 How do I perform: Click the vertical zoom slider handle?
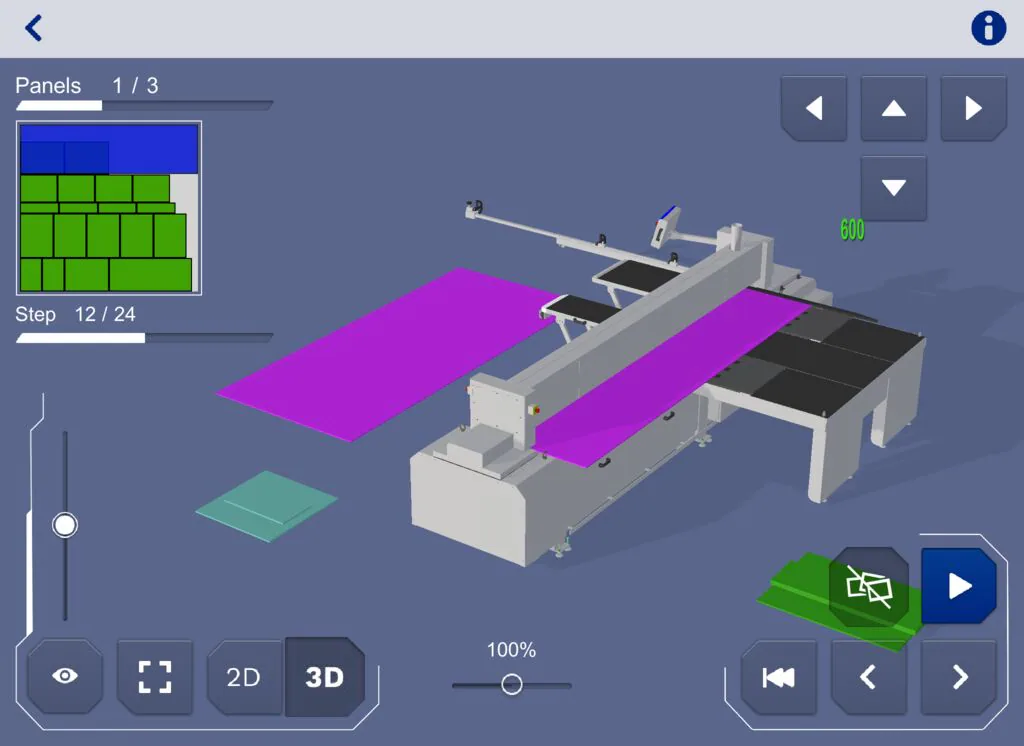tap(65, 525)
